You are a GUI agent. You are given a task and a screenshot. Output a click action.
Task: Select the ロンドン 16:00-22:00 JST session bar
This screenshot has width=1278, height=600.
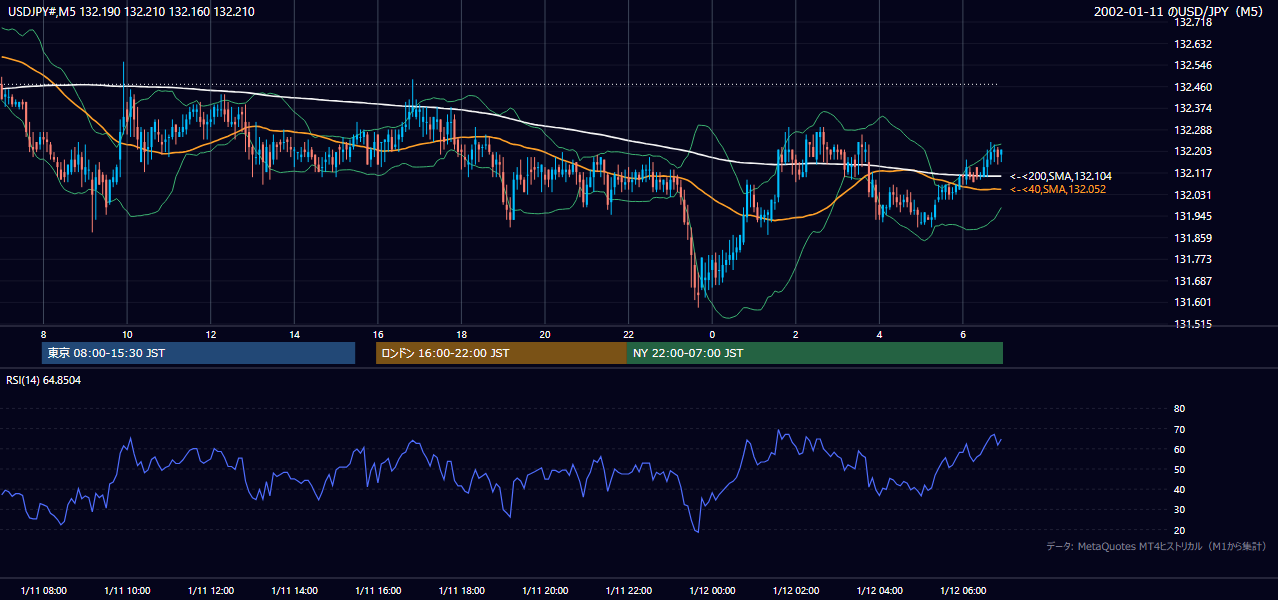click(501, 353)
